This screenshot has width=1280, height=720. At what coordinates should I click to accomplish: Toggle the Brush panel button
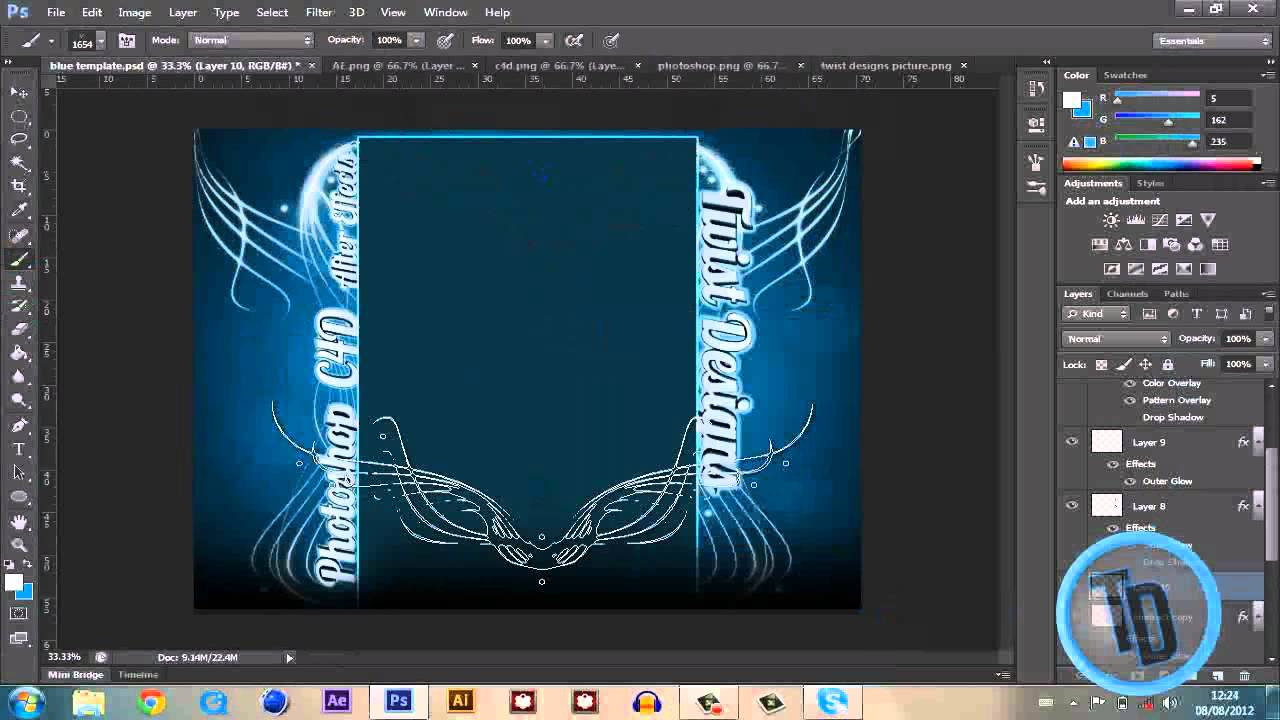(127, 41)
